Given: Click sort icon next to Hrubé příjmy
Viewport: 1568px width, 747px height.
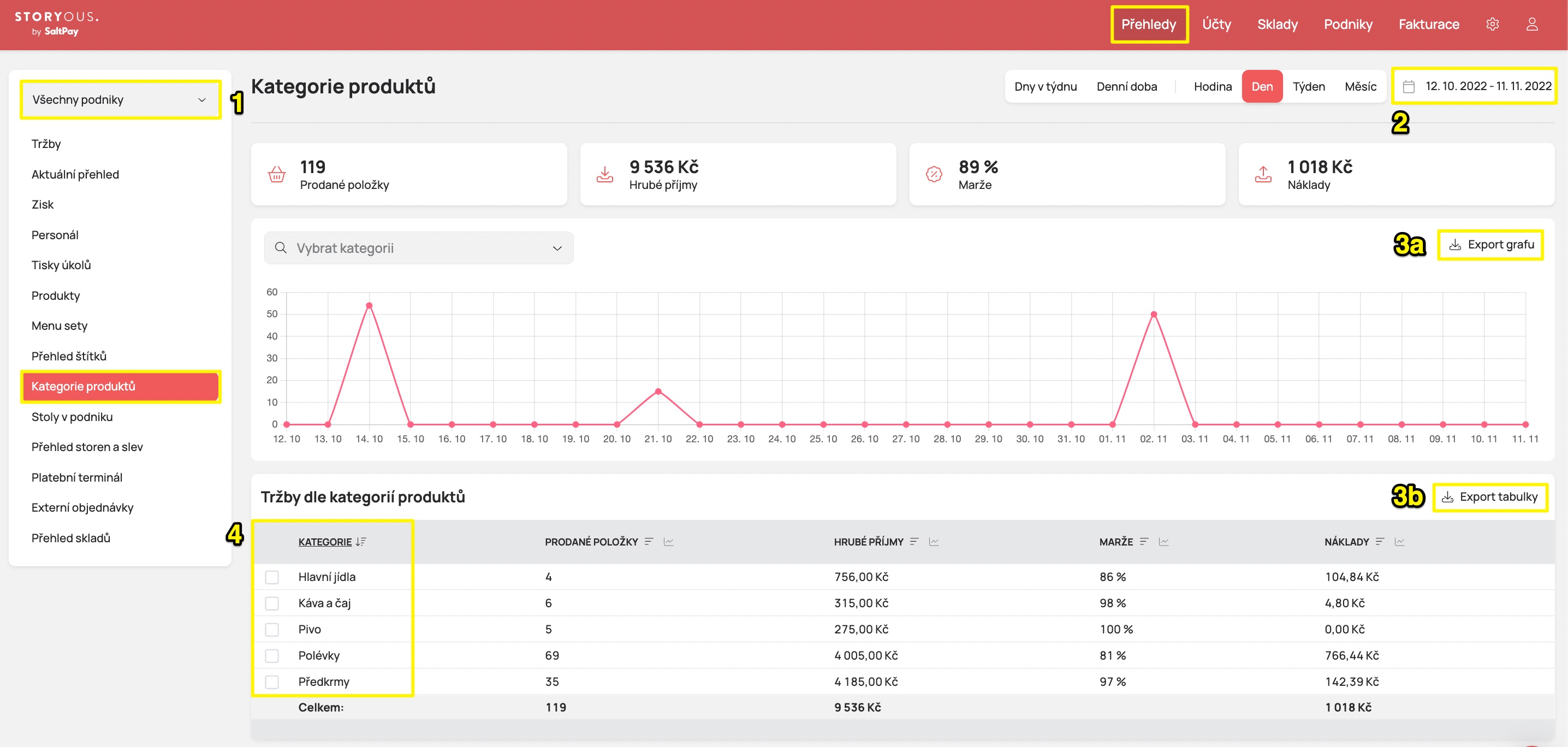Looking at the screenshot, I should click(x=914, y=541).
